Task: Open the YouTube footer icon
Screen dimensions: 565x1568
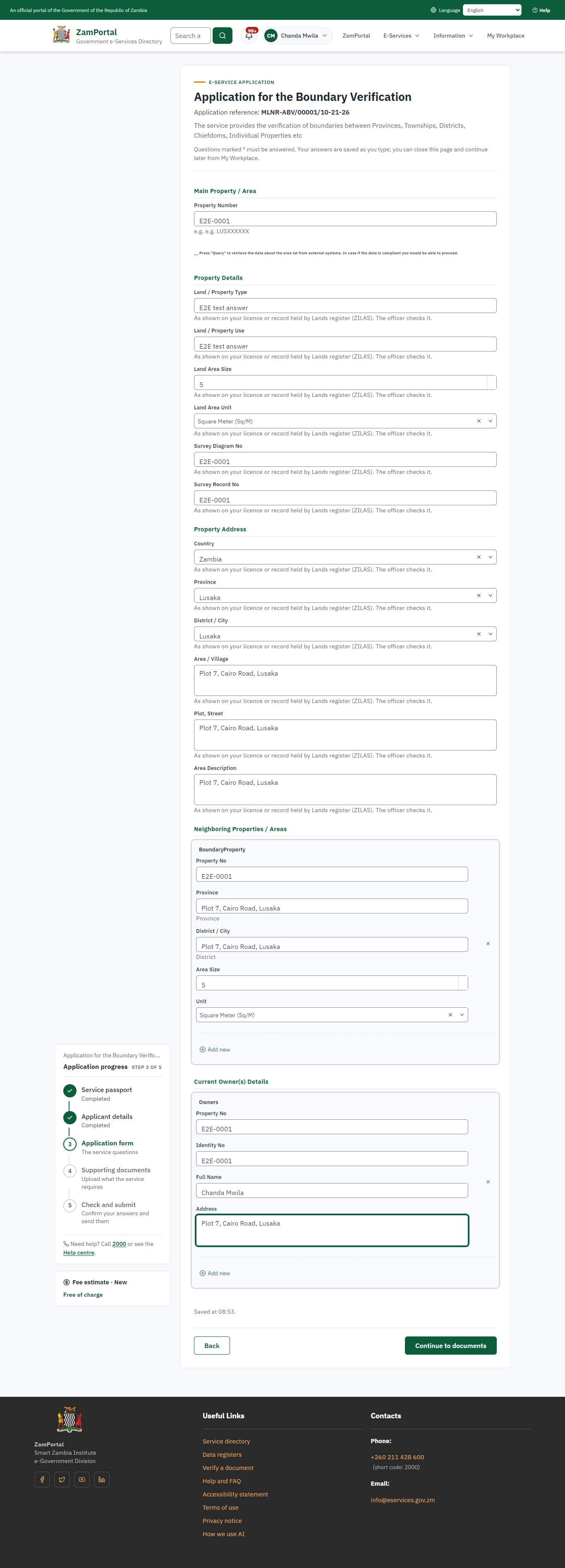Action: (81, 1479)
